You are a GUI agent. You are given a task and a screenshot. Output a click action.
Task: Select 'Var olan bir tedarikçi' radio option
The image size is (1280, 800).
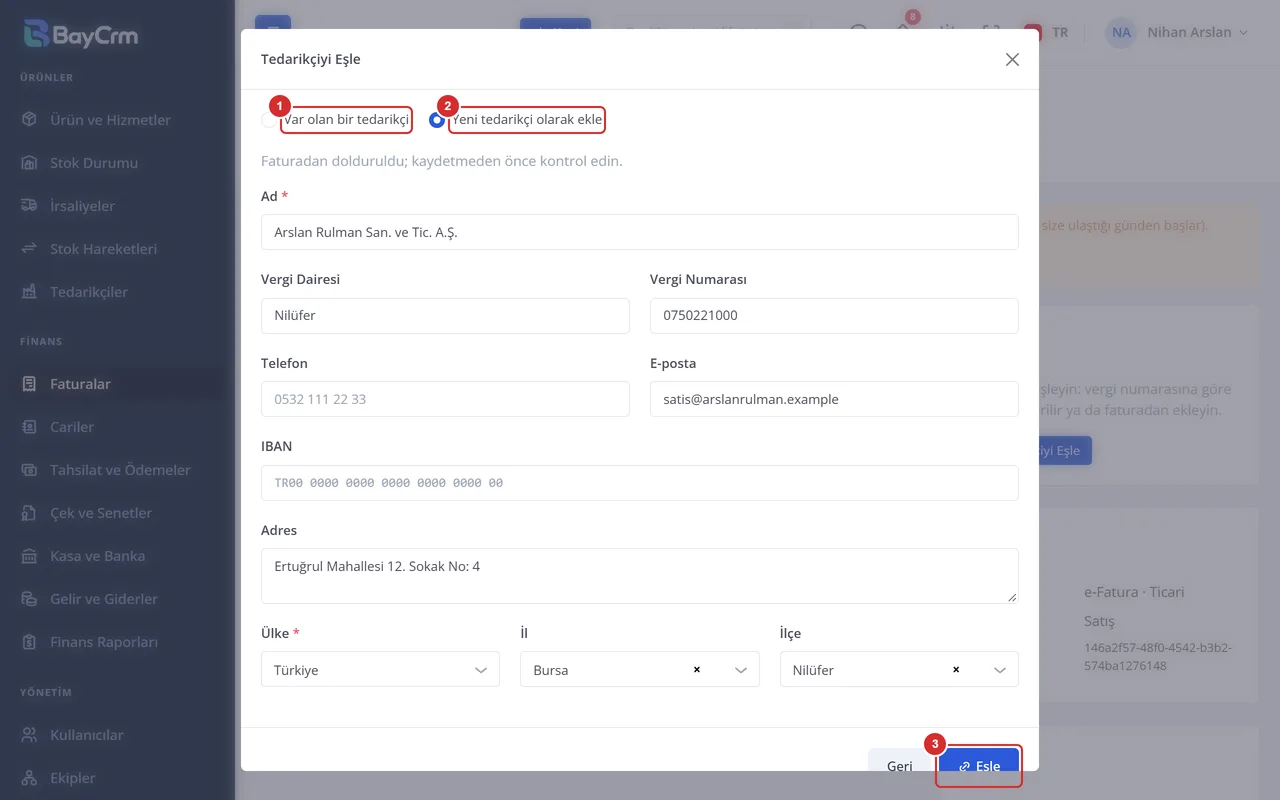click(x=268, y=120)
